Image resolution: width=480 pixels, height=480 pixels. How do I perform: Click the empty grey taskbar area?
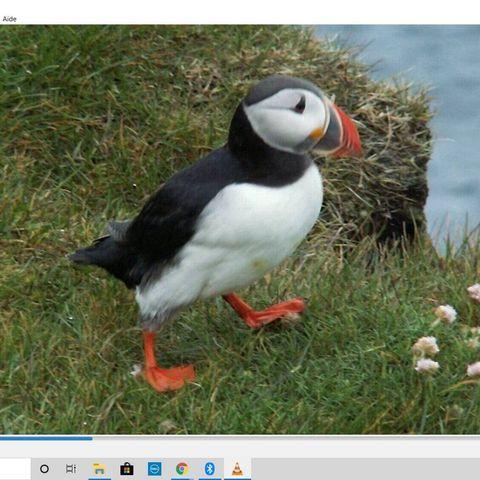366,469
